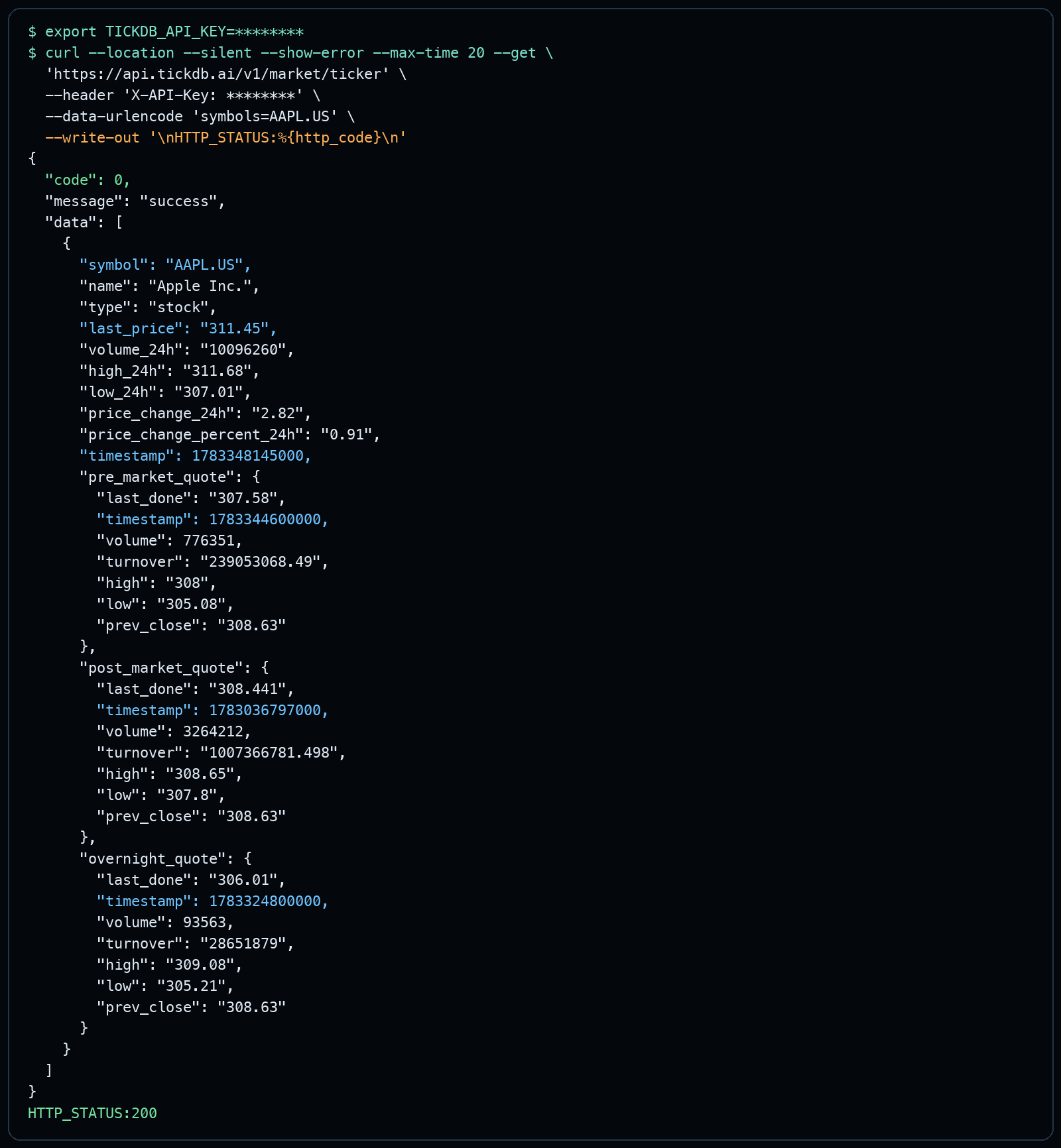The width and height of the screenshot is (1061, 1148).
Task: Click the orange --write-out HTTP_STATUS line
Action: point(226,138)
